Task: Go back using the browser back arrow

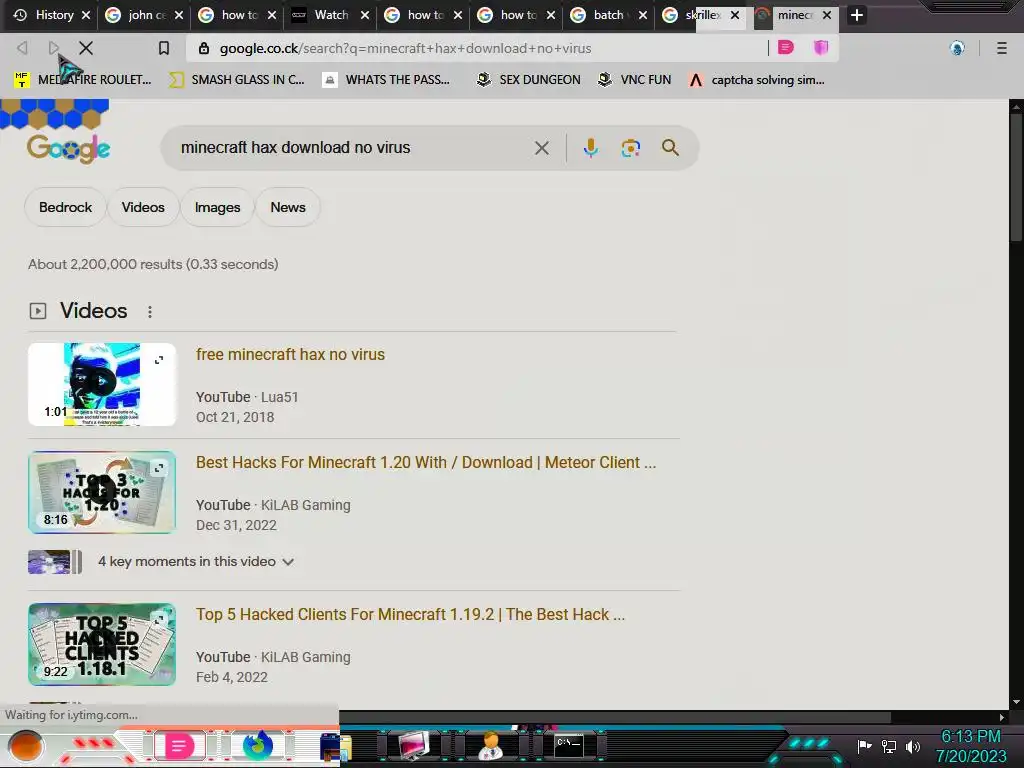Action: (x=22, y=48)
